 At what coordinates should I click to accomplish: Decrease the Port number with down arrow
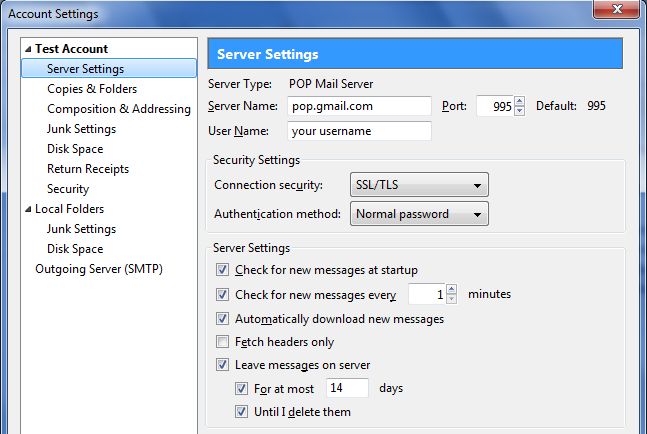pyautogui.click(x=520, y=111)
